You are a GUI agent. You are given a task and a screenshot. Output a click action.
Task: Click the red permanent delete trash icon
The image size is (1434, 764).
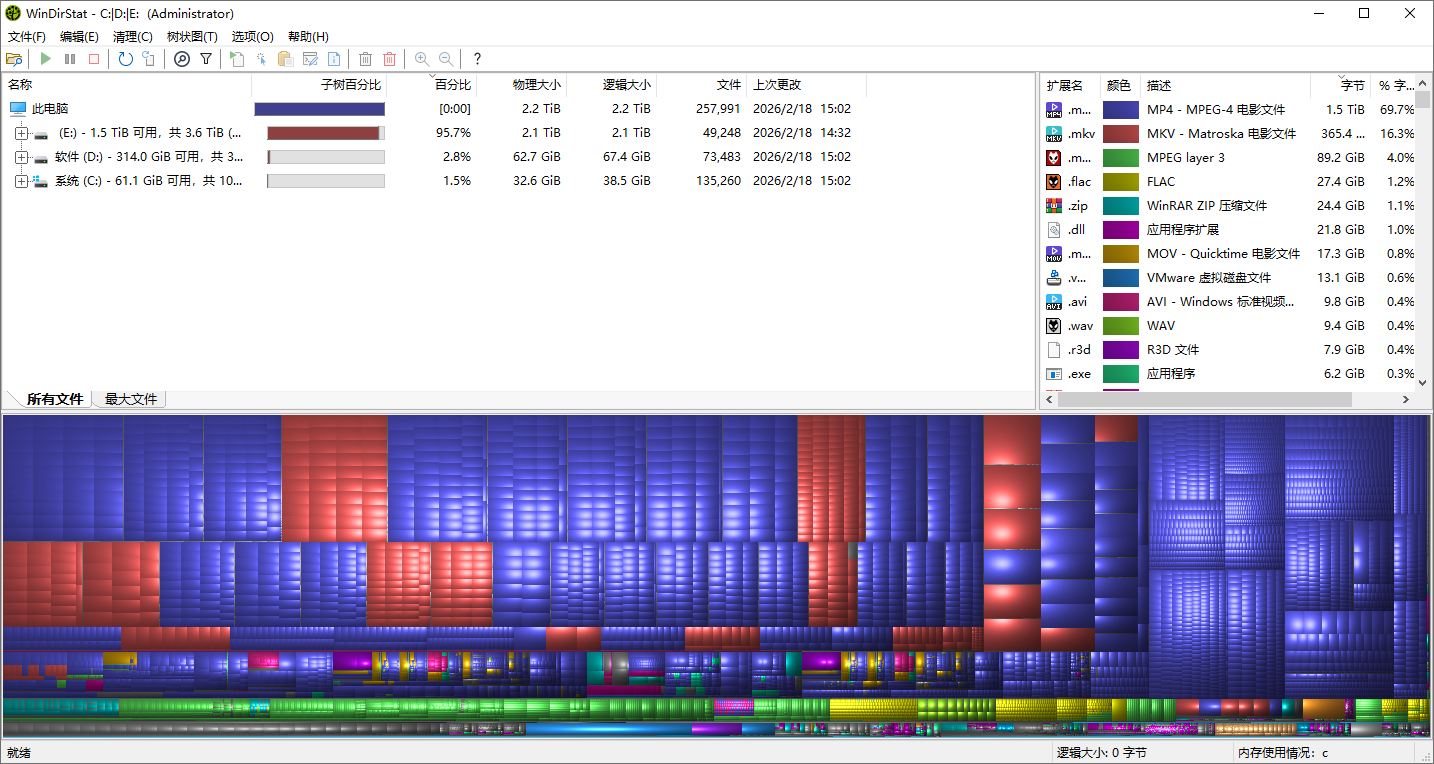point(390,59)
